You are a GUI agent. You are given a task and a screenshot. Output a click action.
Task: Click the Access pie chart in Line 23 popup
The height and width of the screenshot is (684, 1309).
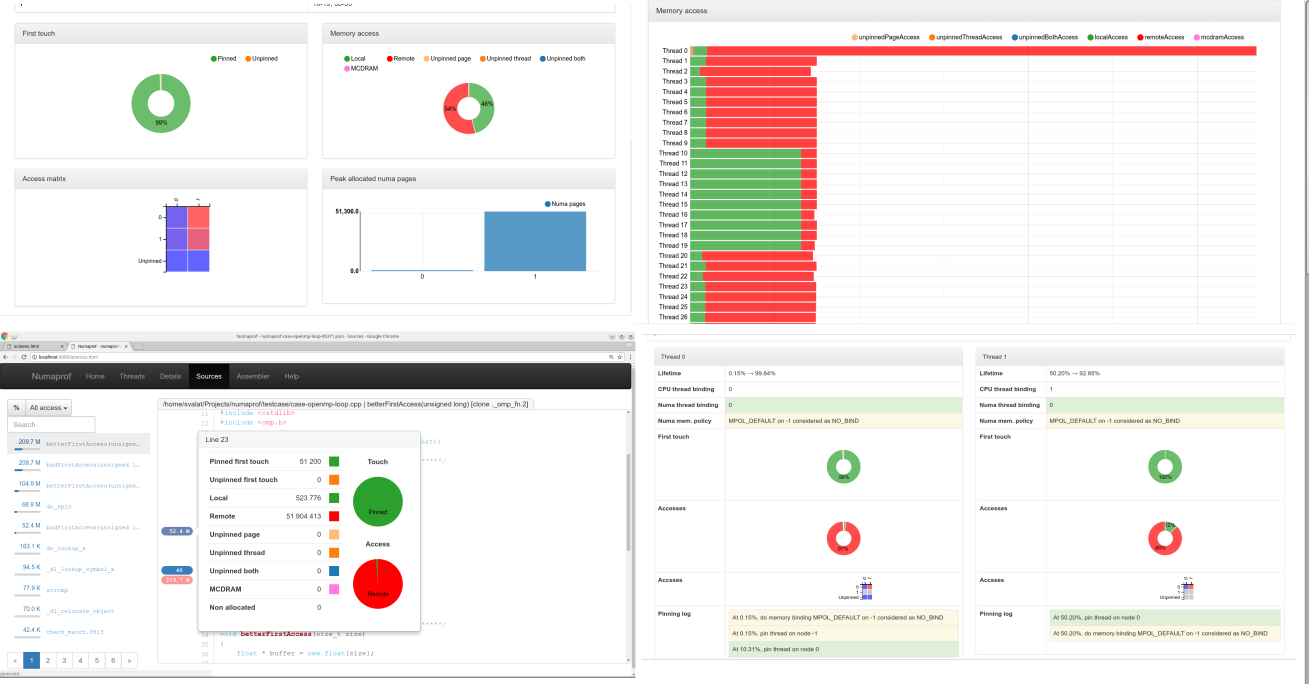pyautogui.click(x=378, y=583)
